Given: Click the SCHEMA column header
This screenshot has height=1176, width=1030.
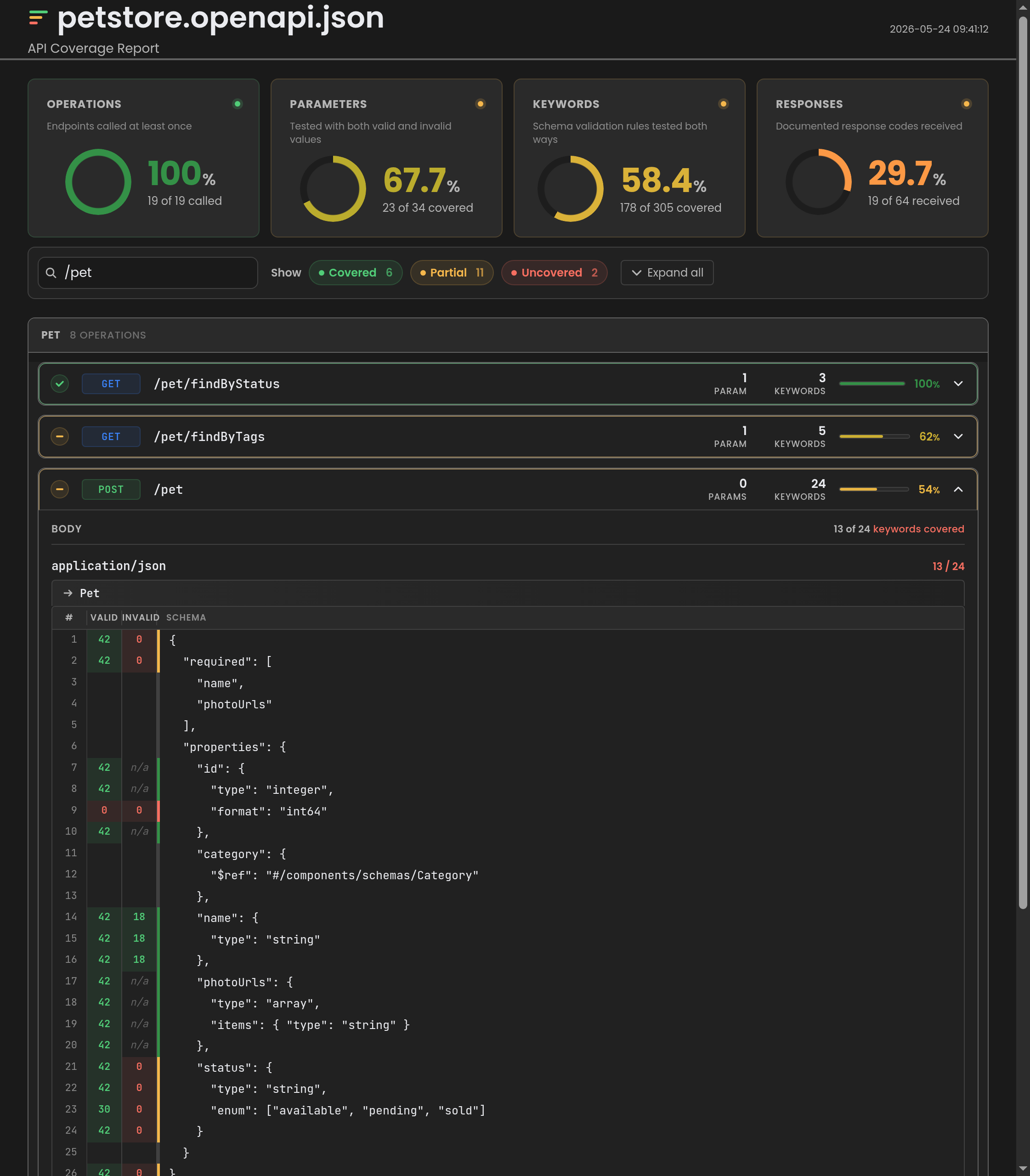Looking at the screenshot, I should point(186,617).
